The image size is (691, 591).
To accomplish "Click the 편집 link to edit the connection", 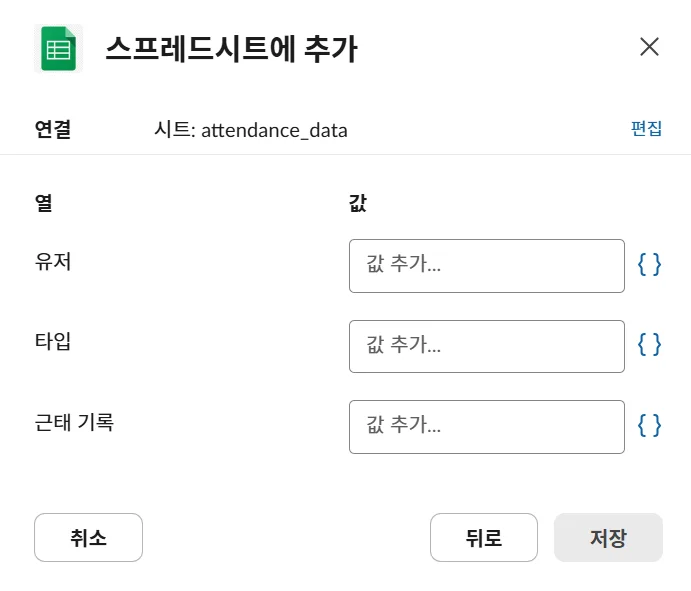I will point(646,129).
